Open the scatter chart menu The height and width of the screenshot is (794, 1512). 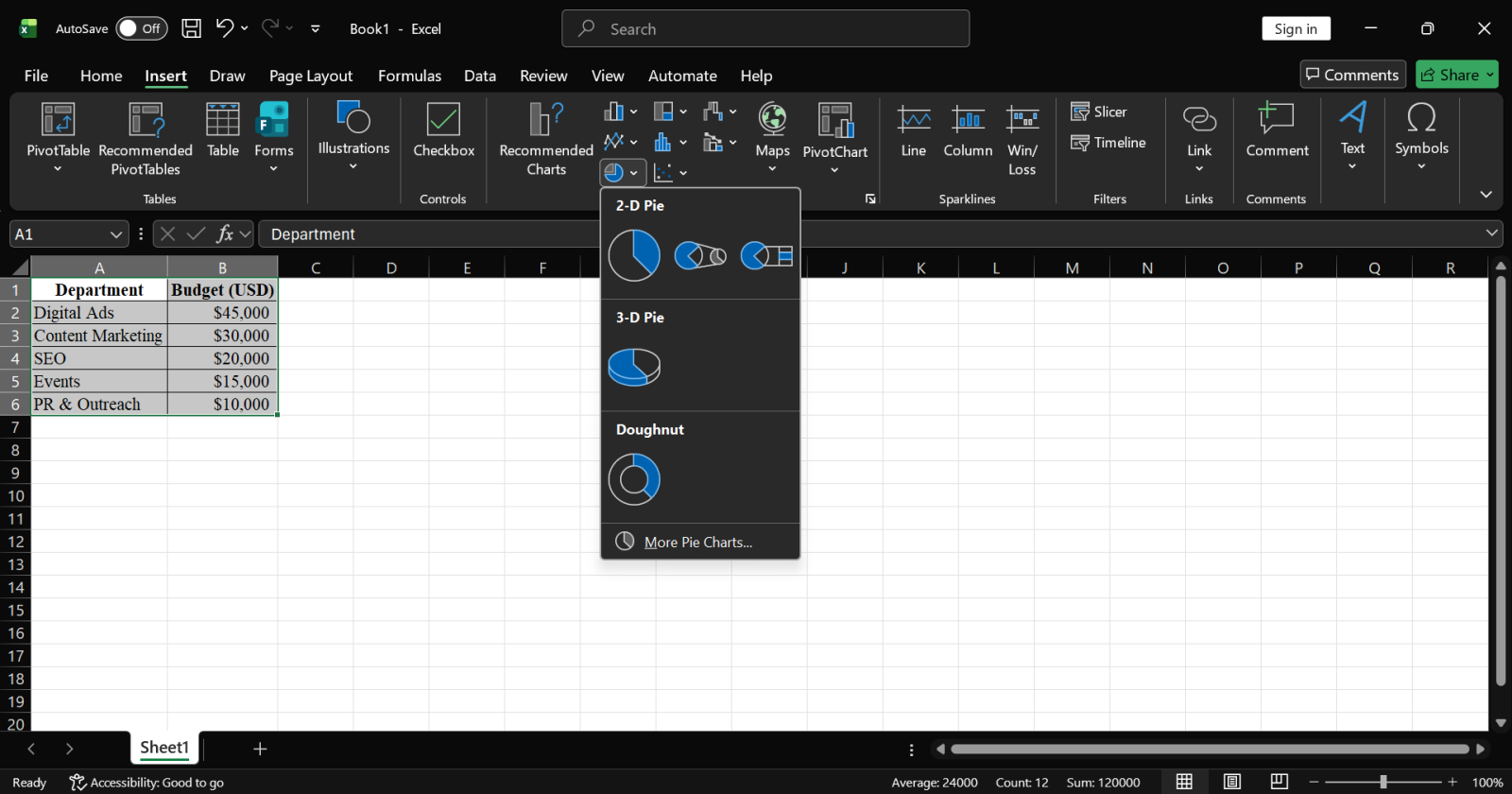click(x=670, y=172)
